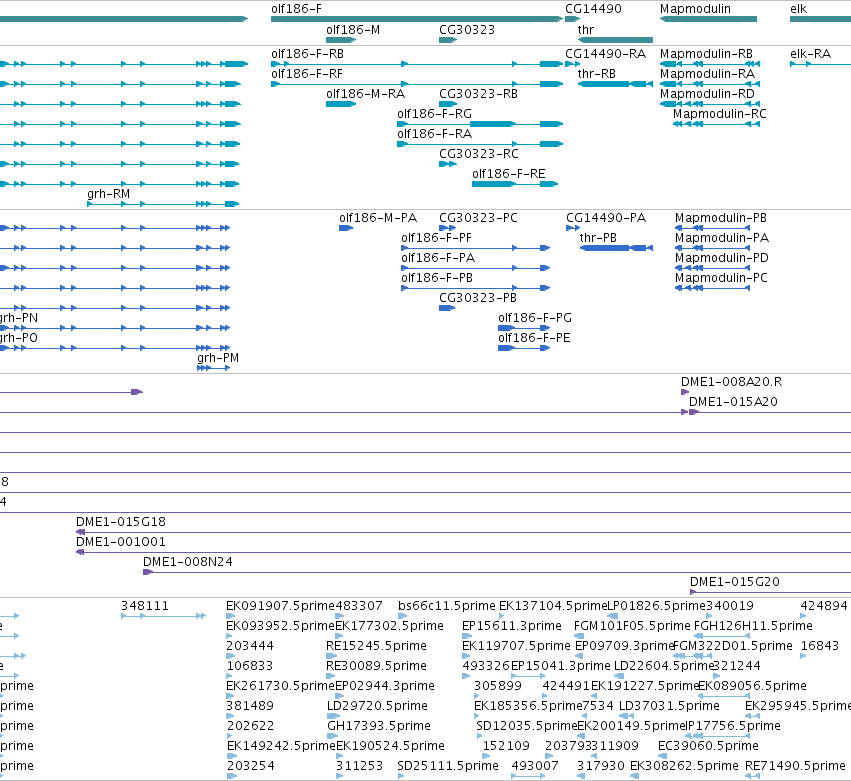Click EST feature 348111

[x=163, y=616]
